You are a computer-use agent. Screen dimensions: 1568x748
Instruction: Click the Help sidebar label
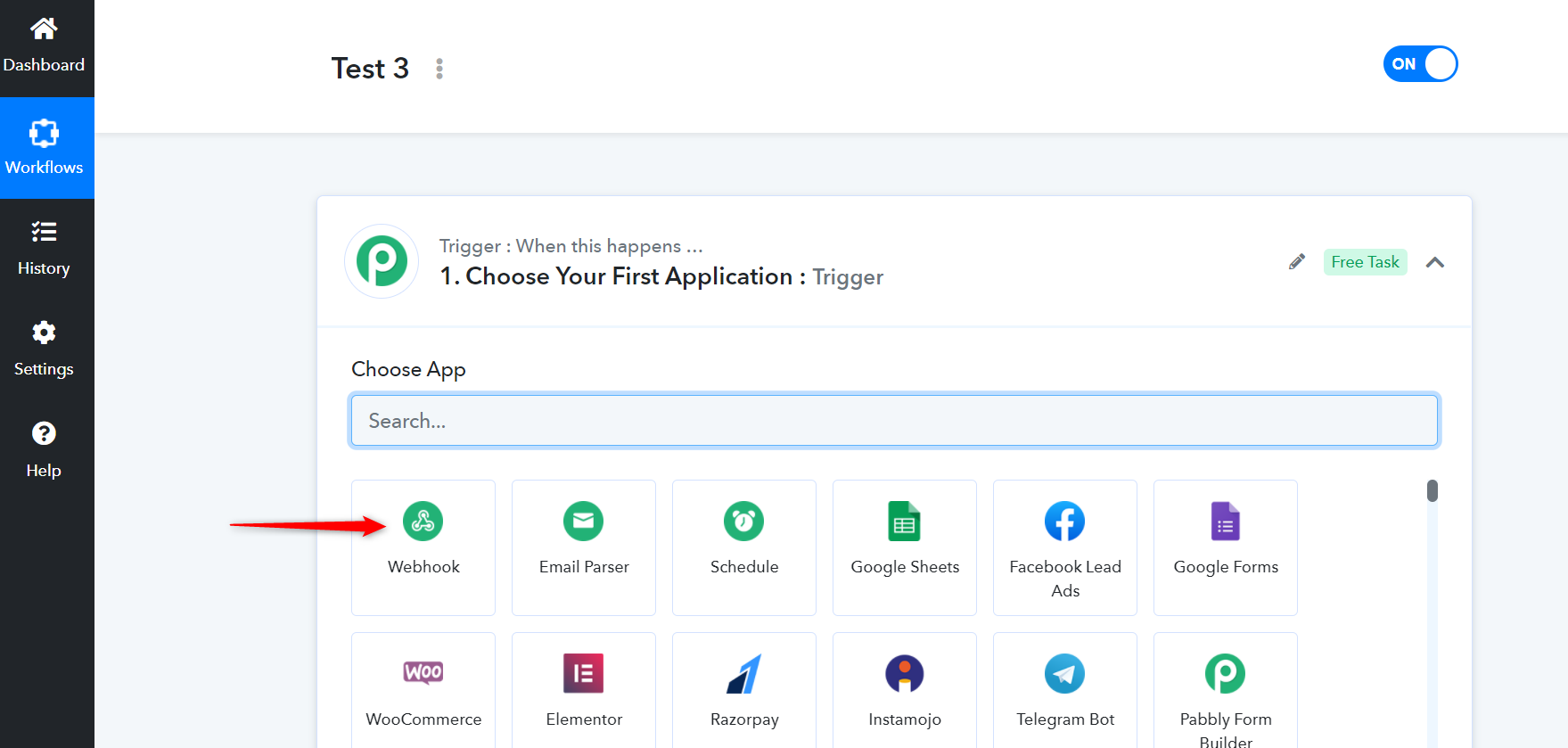point(44,471)
